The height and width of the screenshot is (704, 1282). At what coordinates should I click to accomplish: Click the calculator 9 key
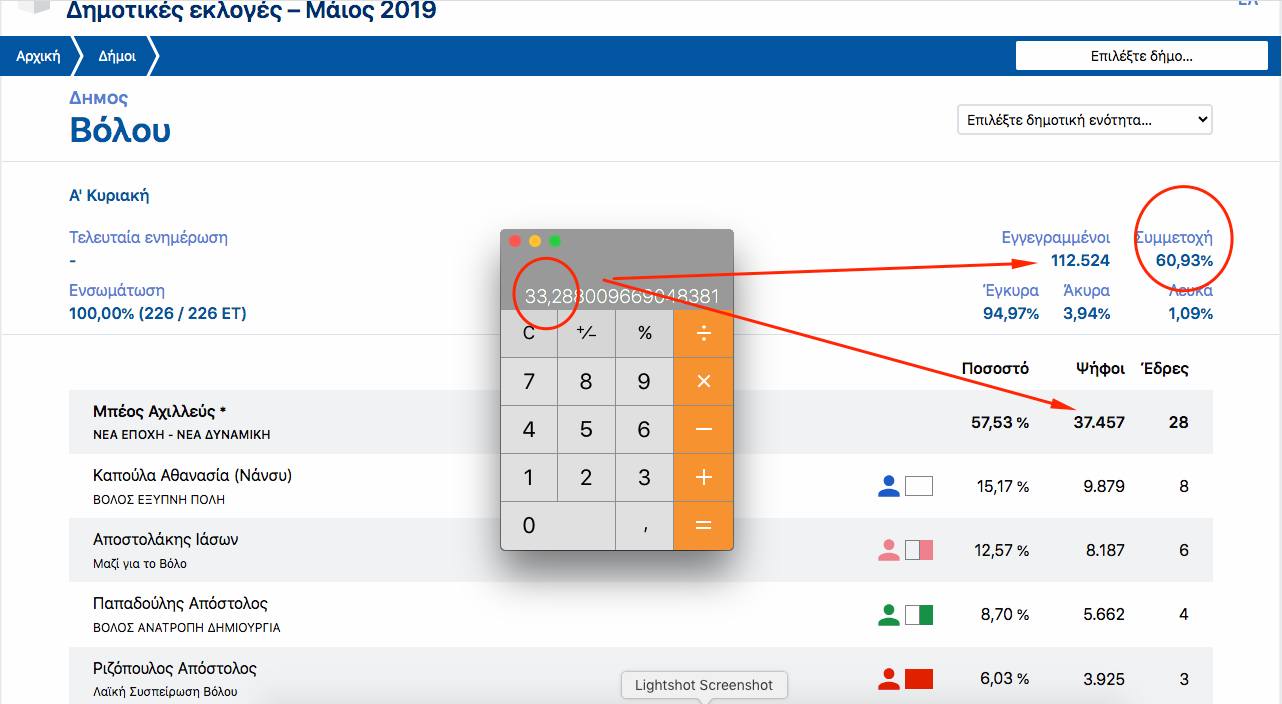(x=644, y=381)
